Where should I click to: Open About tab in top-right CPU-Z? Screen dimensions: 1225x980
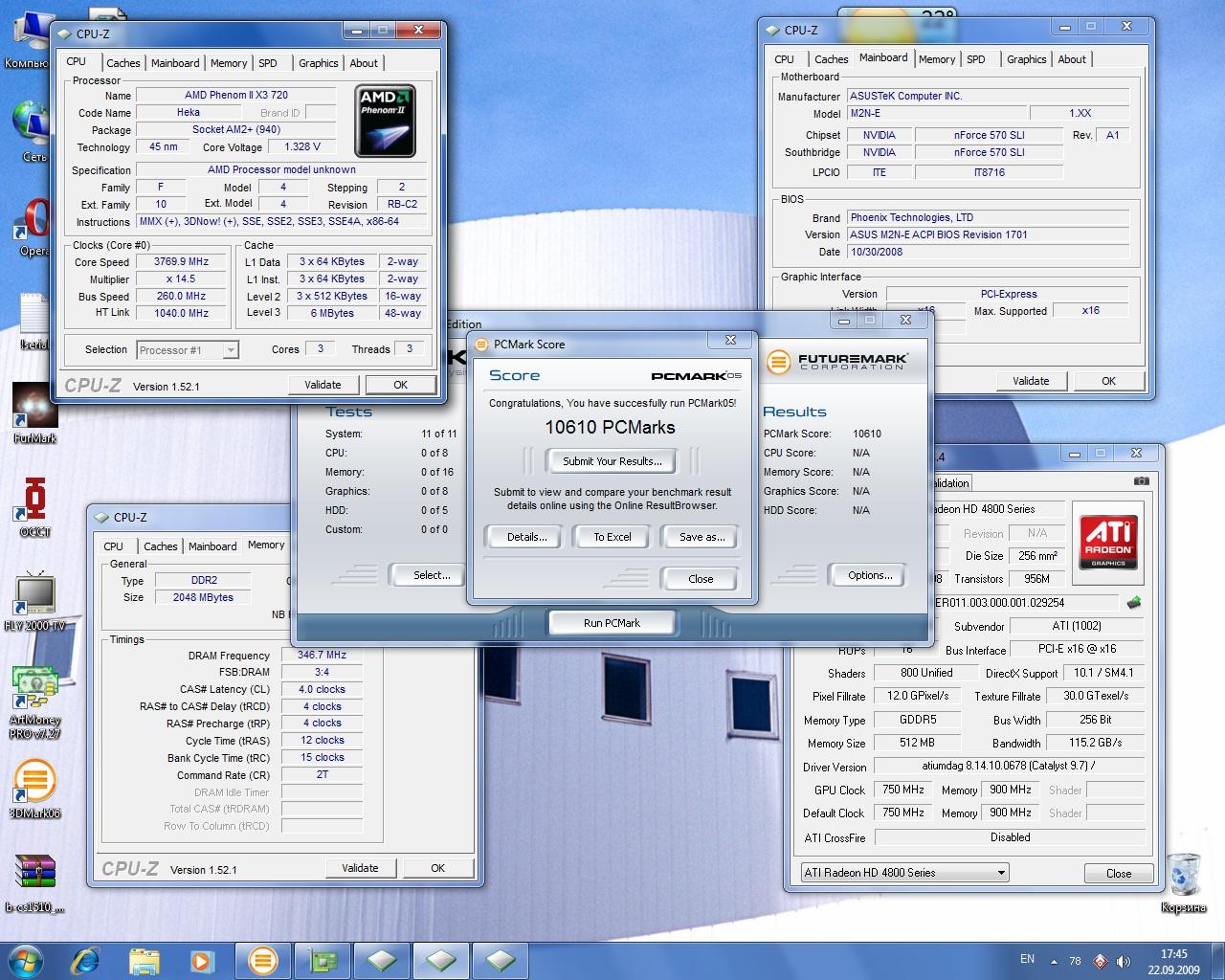click(x=1072, y=59)
